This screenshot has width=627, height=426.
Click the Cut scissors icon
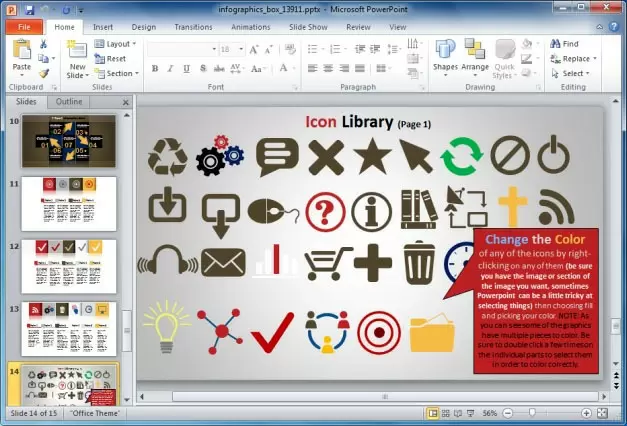click(x=44, y=44)
